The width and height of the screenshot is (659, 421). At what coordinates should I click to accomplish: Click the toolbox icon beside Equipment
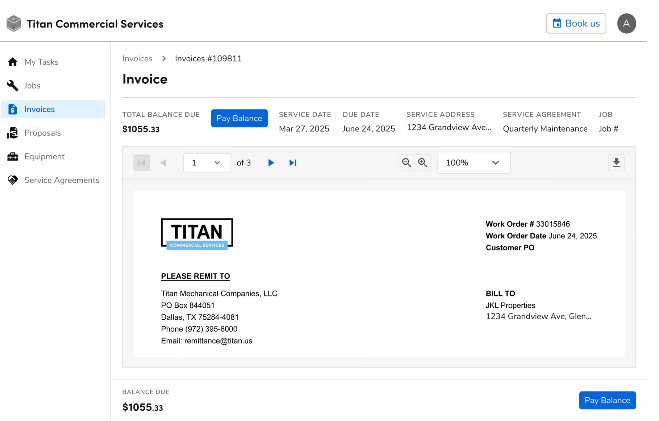coord(13,156)
